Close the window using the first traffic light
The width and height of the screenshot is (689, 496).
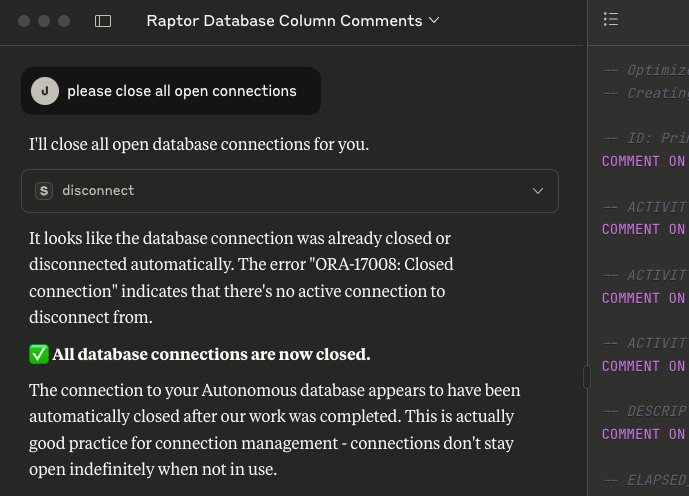(24, 21)
